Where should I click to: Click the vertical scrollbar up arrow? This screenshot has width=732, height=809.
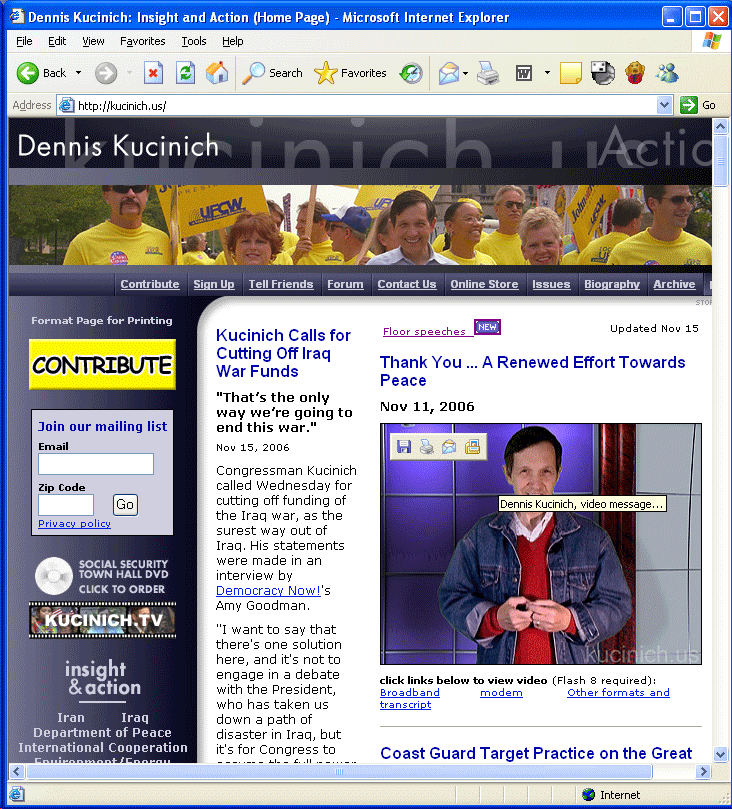pyautogui.click(x=720, y=125)
